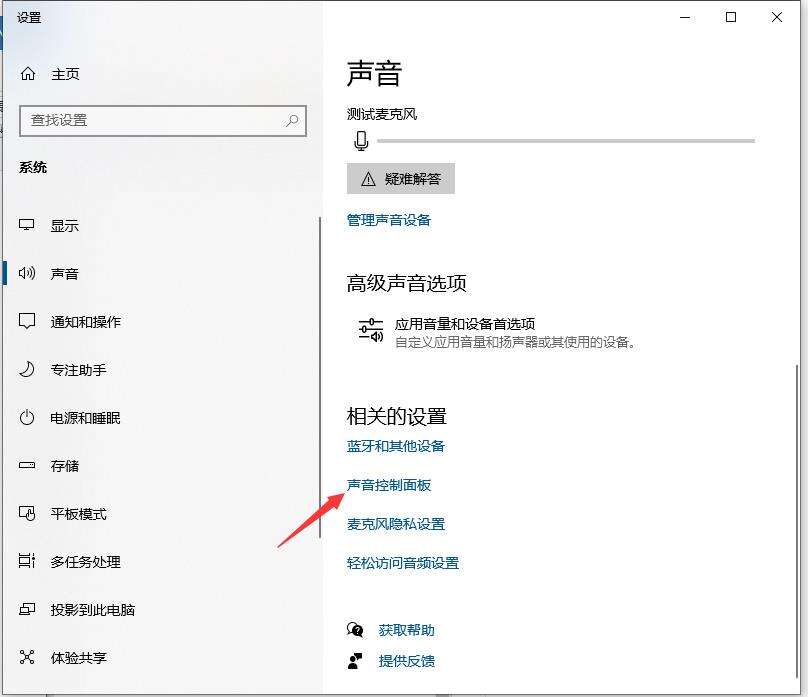Click the 查找设置 search field
The image size is (808, 697).
163,121
